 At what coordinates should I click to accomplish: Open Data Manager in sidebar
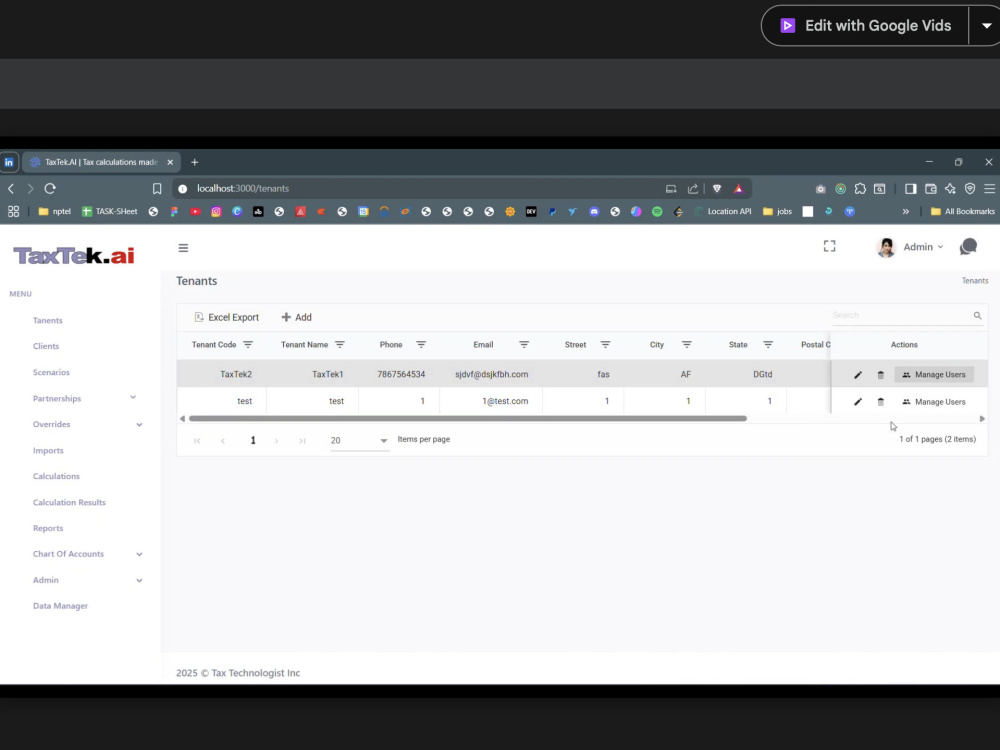60,606
